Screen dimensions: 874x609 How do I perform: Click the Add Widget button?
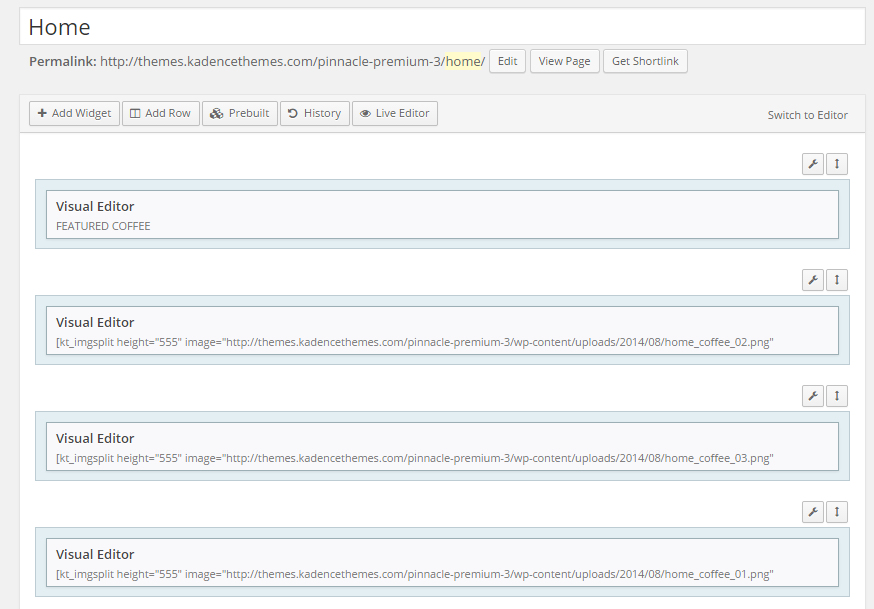(74, 113)
